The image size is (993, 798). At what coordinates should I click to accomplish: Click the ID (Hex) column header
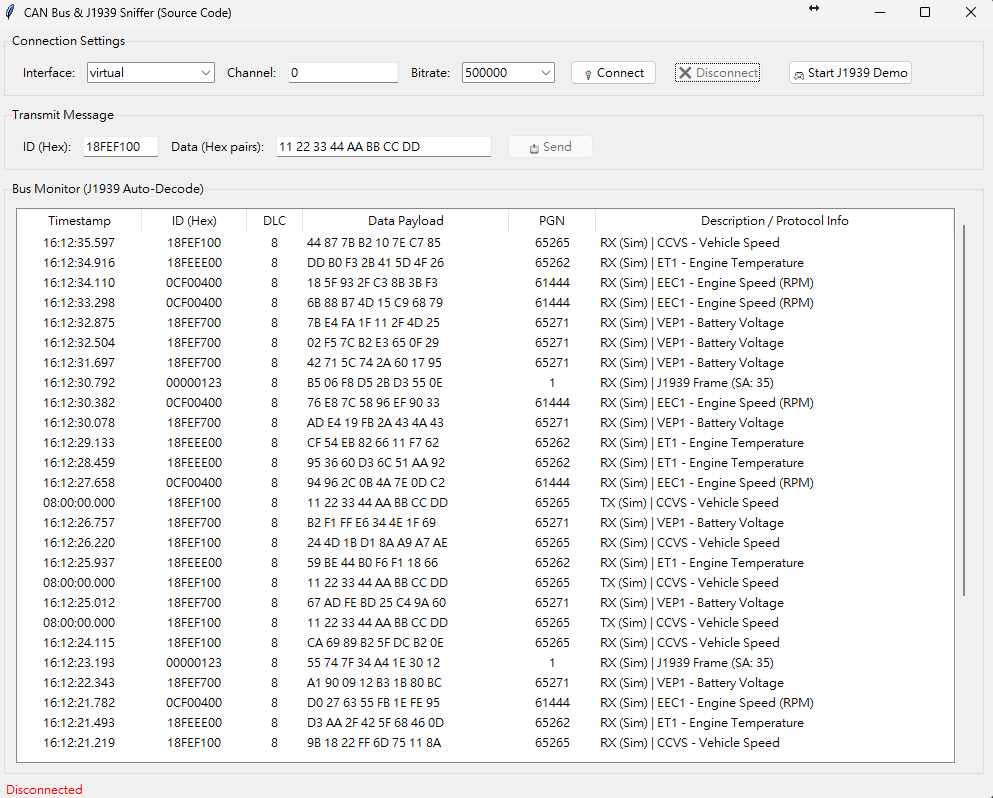194,221
